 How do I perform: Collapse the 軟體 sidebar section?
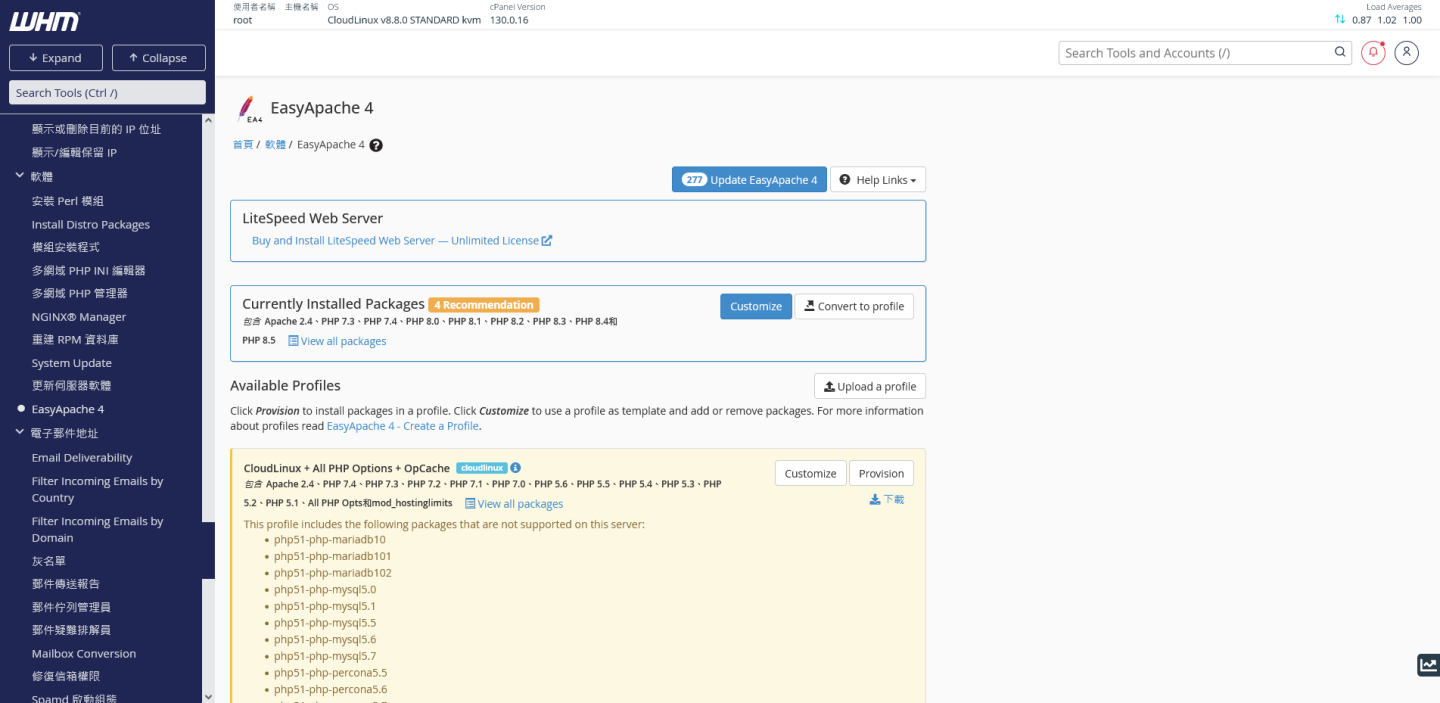[20, 176]
